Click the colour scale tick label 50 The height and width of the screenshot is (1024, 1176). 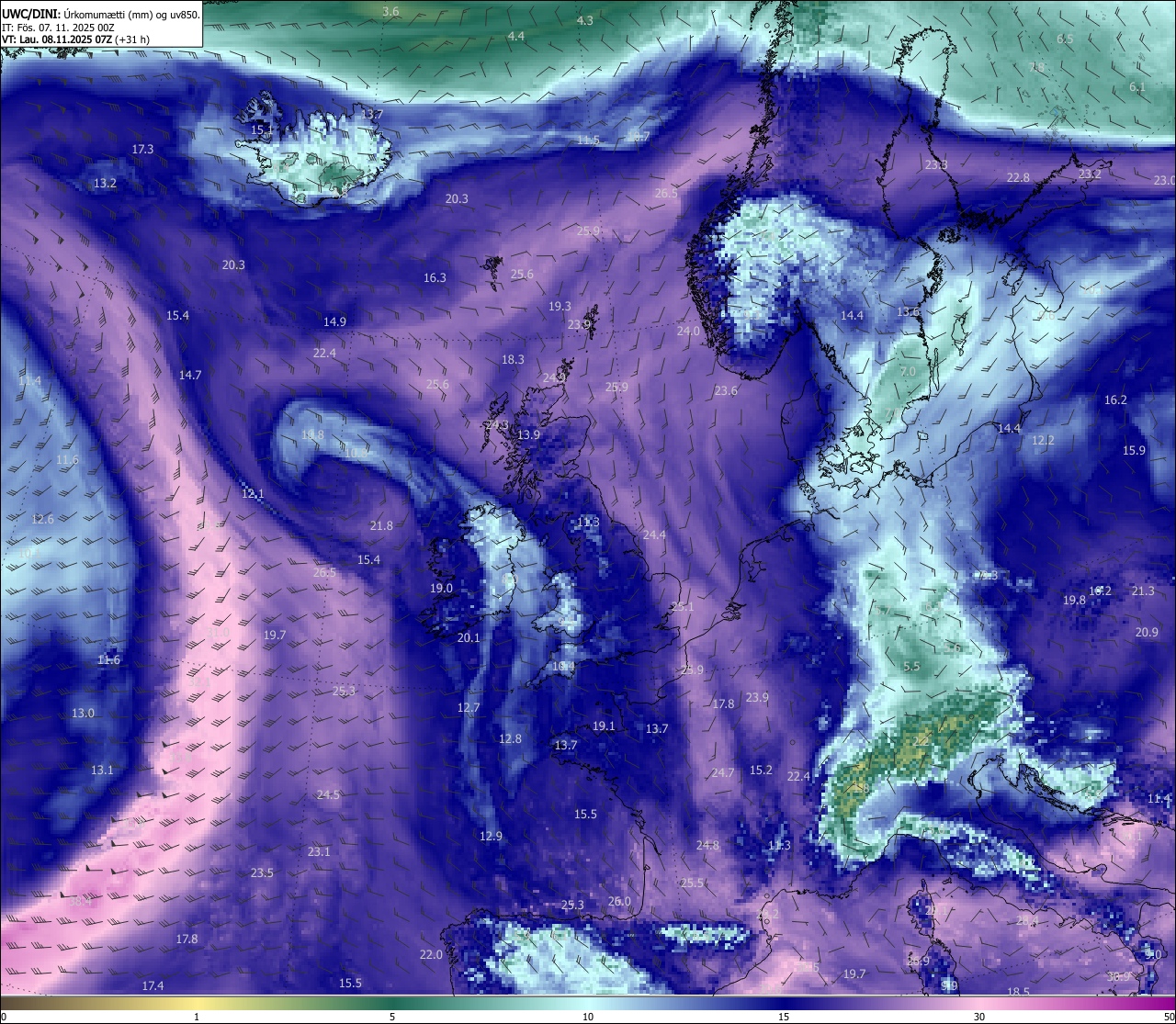click(x=1169, y=1018)
